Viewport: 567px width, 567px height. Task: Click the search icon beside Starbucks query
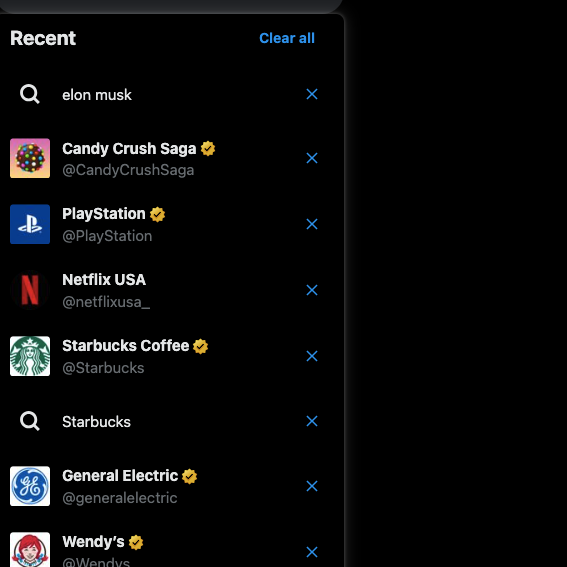click(x=30, y=421)
